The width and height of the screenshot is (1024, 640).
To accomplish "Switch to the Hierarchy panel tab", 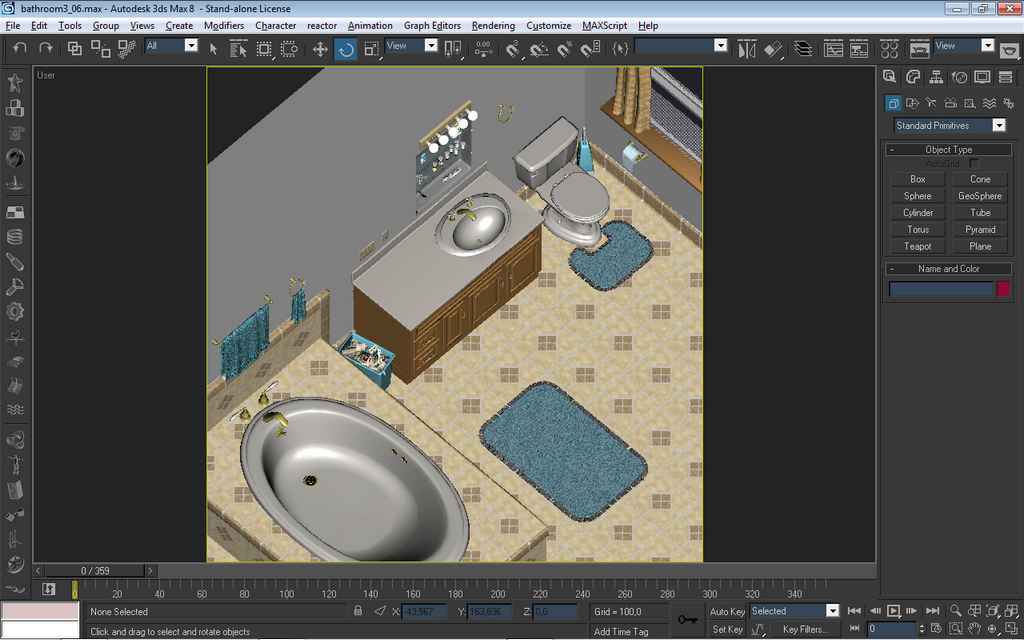I will (936, 77).
